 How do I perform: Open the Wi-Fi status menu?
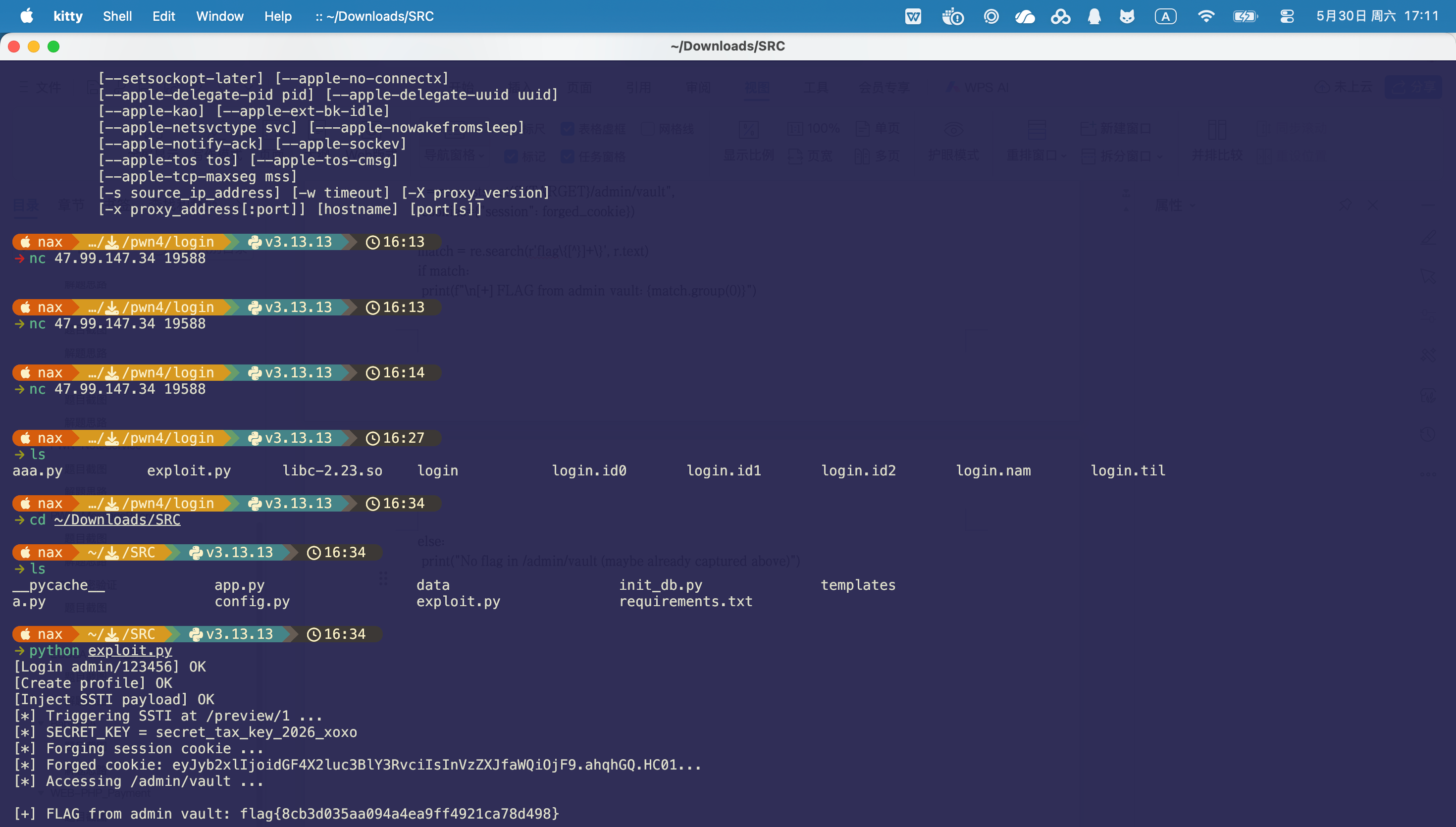[1205, 16]
